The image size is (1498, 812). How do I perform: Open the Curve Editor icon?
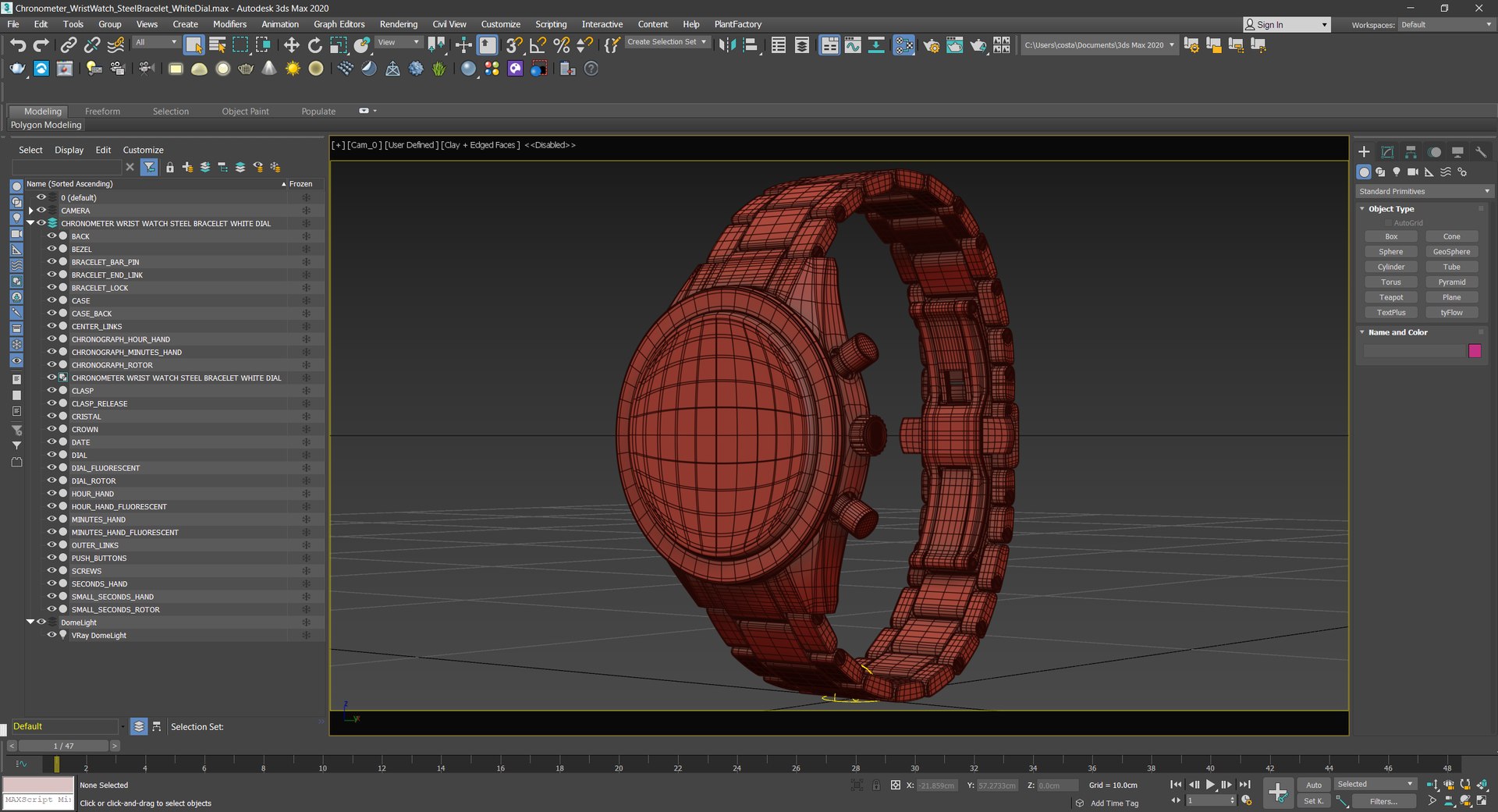[853, 45]
